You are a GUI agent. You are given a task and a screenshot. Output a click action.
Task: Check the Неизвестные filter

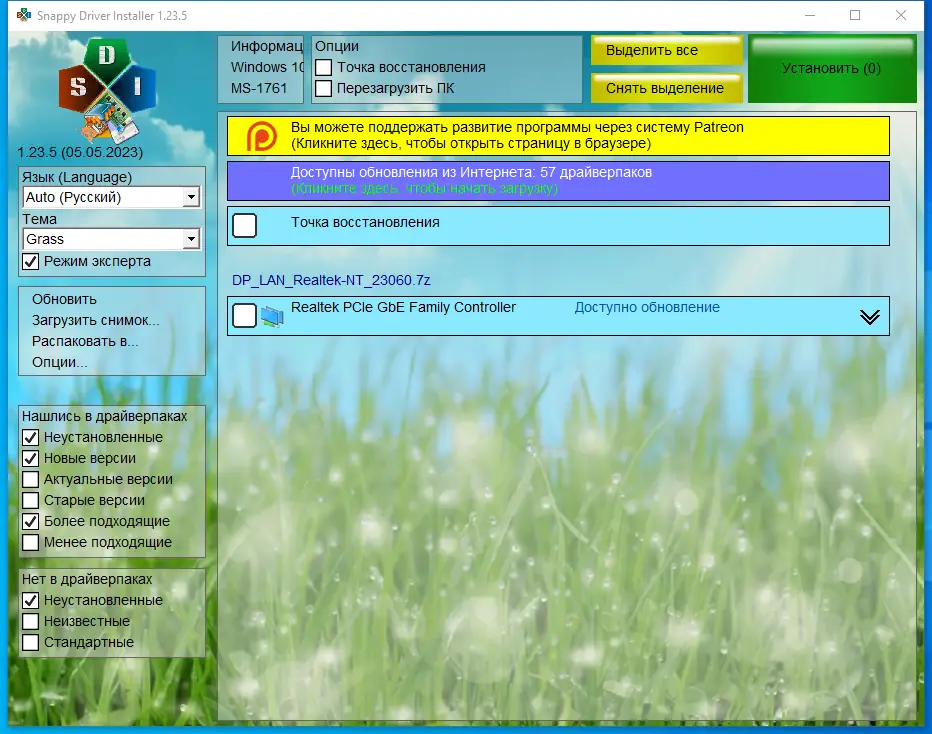coord(31,622)
